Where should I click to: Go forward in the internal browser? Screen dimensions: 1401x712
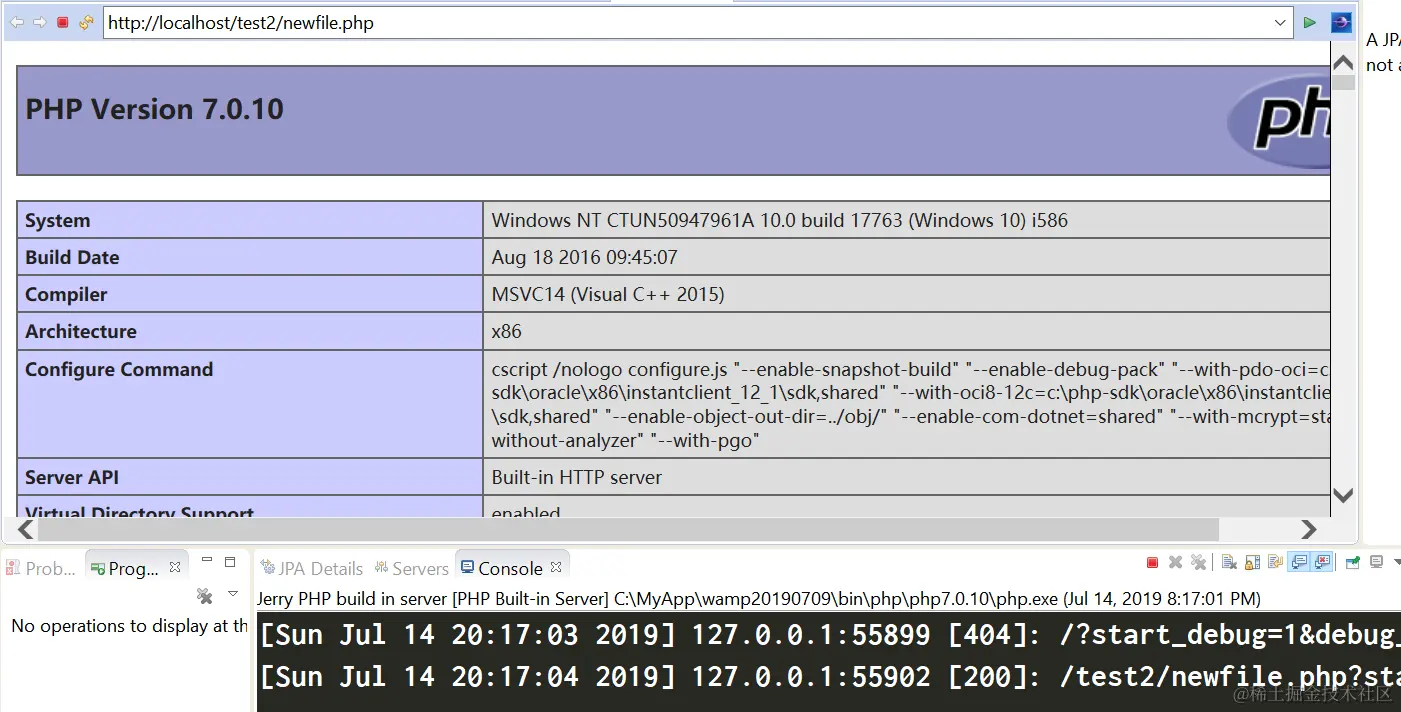pyautogui.click(x=40, y=22)
